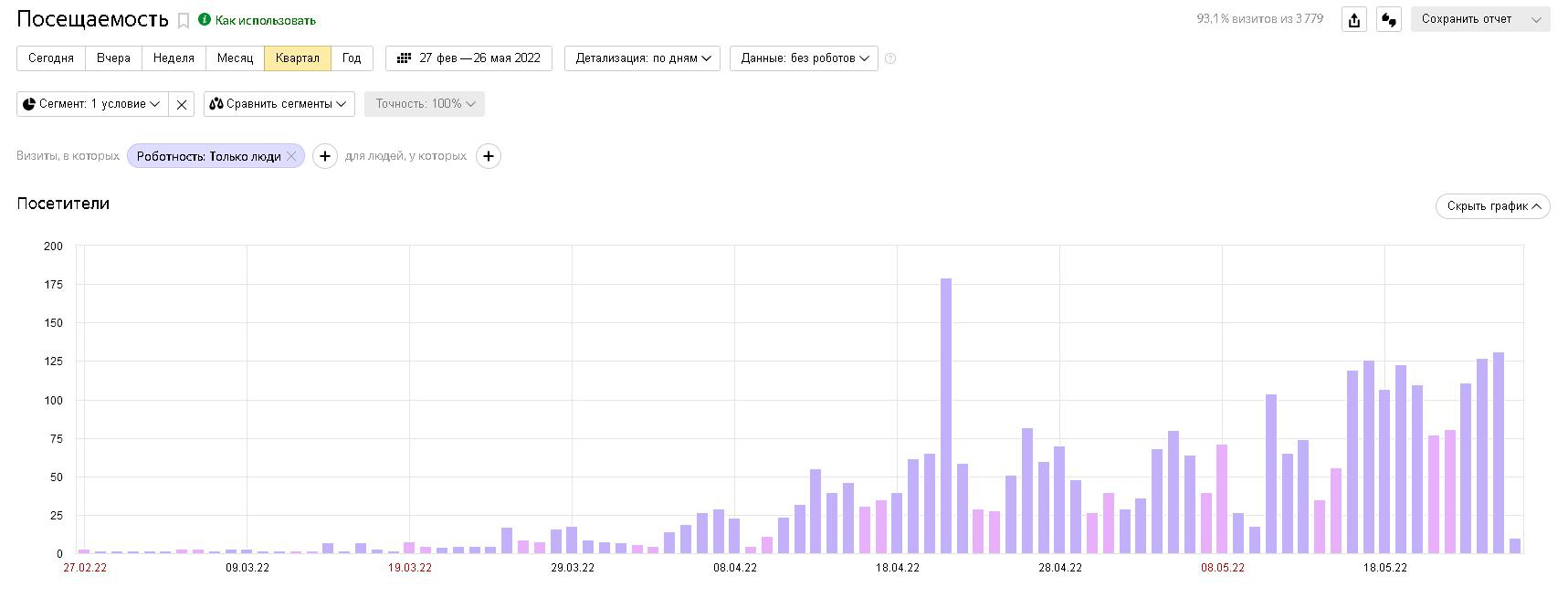This screenshot has width=1568, height=608.
Task: Click Сохранить отчет button
Action: click(1467, 19)
